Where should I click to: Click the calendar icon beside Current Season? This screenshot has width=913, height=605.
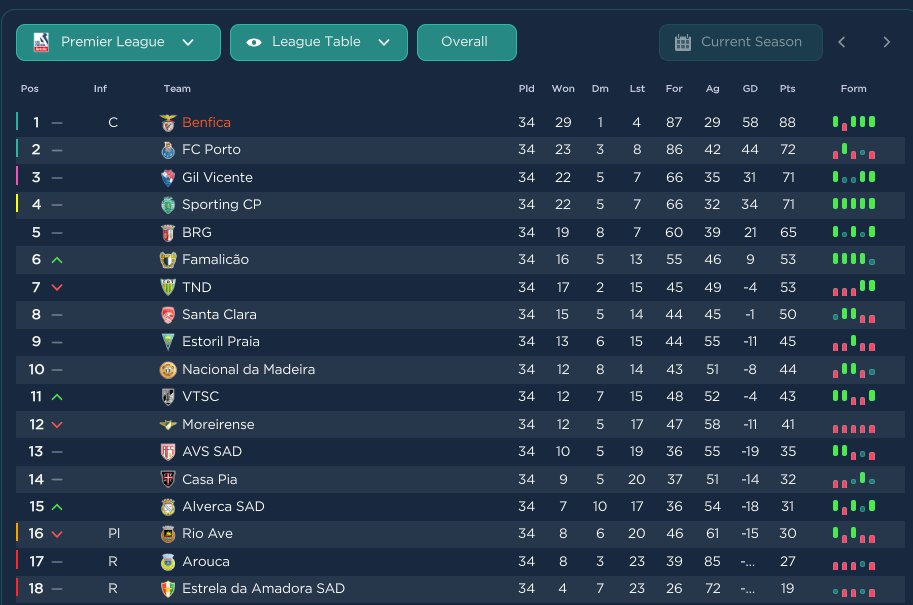click(x=683, y=42)
